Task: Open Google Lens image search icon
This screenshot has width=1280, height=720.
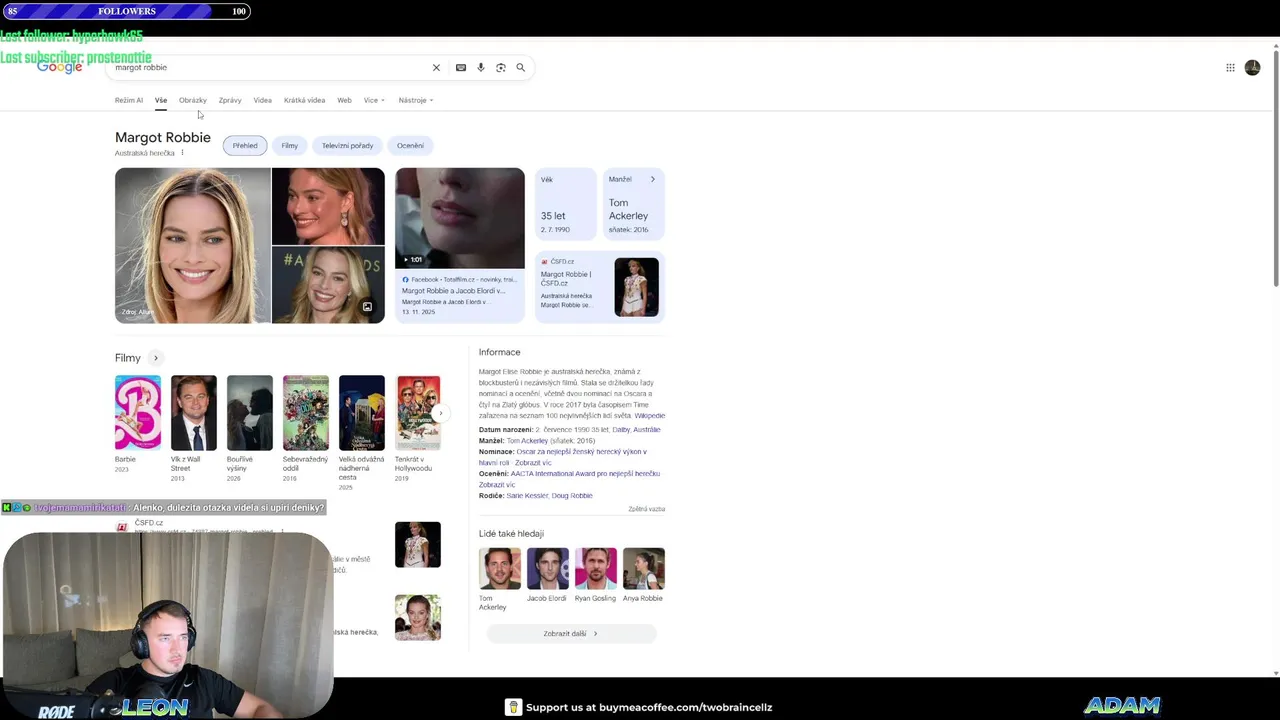Action: pyautogui.click(x=501, y=68)
